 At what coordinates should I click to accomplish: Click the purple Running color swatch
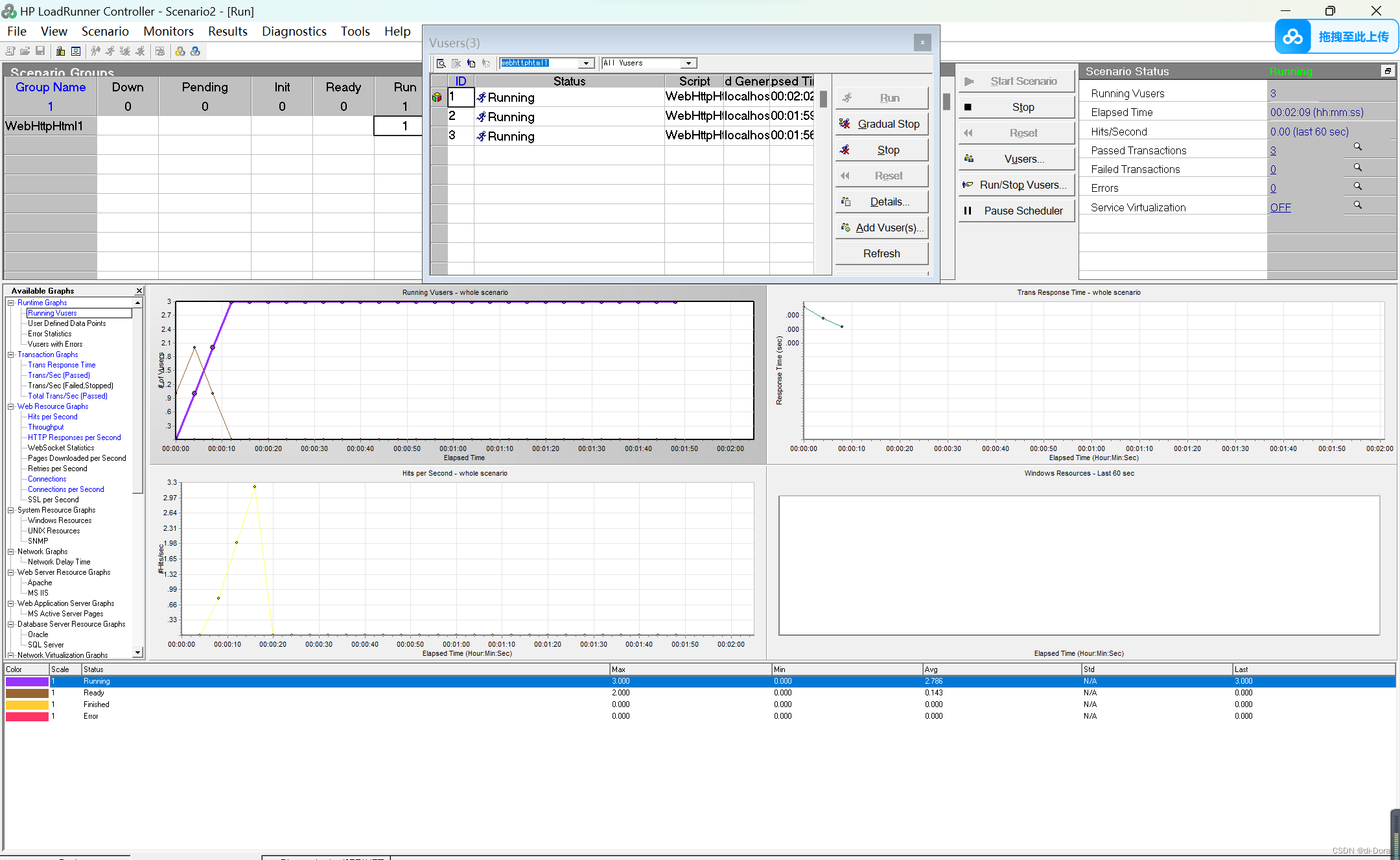[x=27, y=681]
